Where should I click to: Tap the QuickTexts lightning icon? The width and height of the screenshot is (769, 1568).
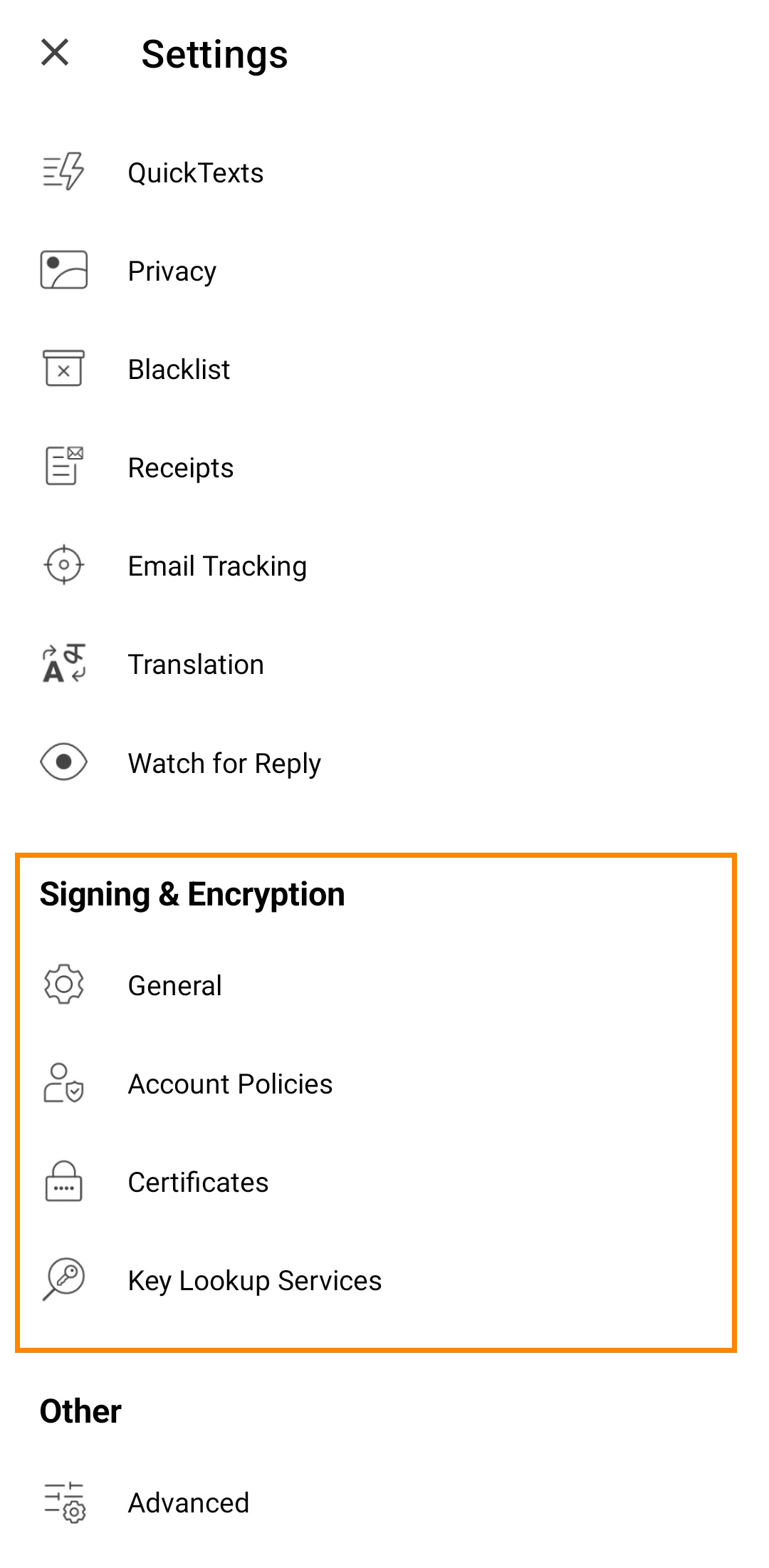(63, 172)
